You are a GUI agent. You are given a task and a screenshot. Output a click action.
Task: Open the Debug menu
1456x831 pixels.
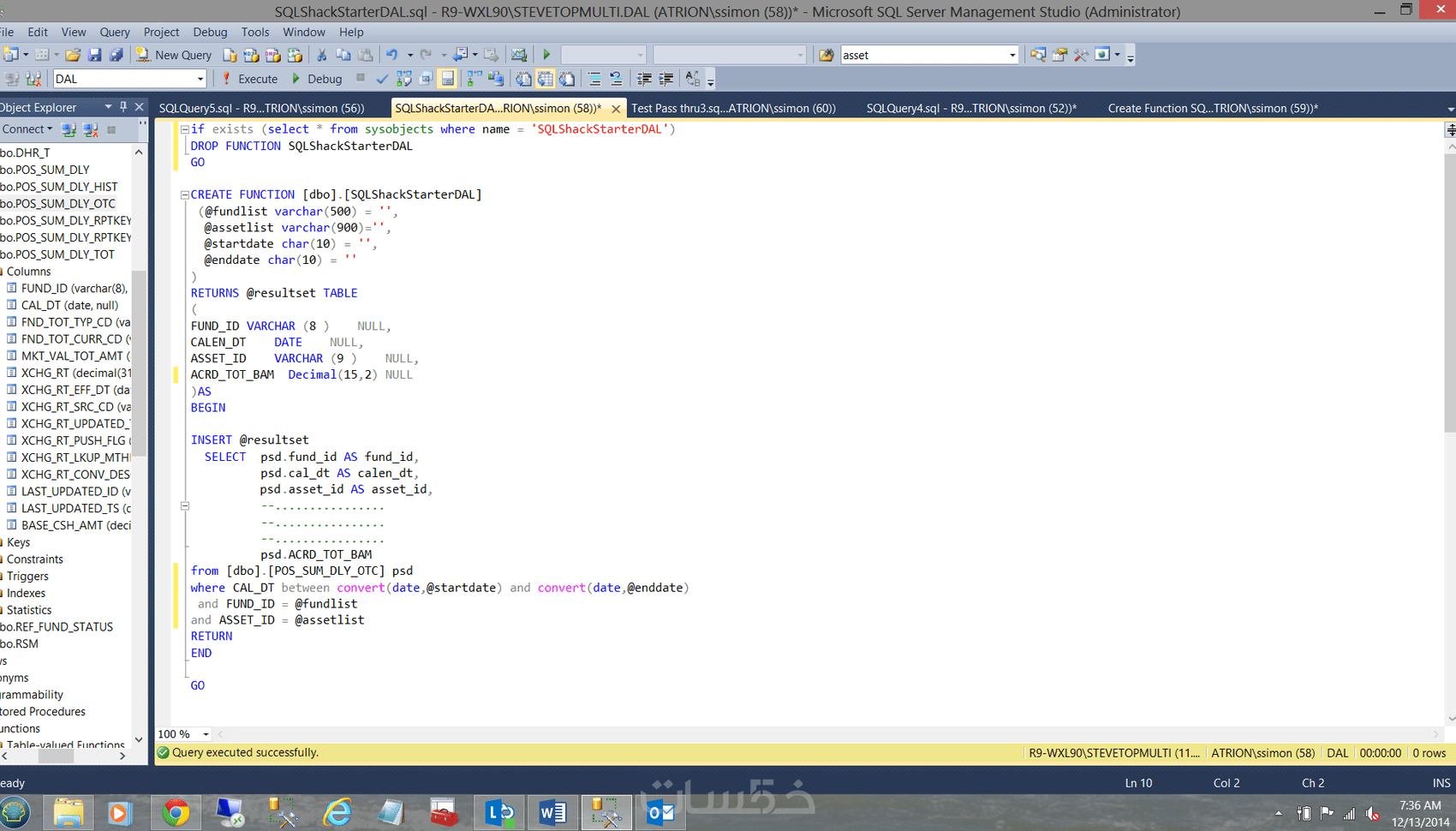pos(210,32)
